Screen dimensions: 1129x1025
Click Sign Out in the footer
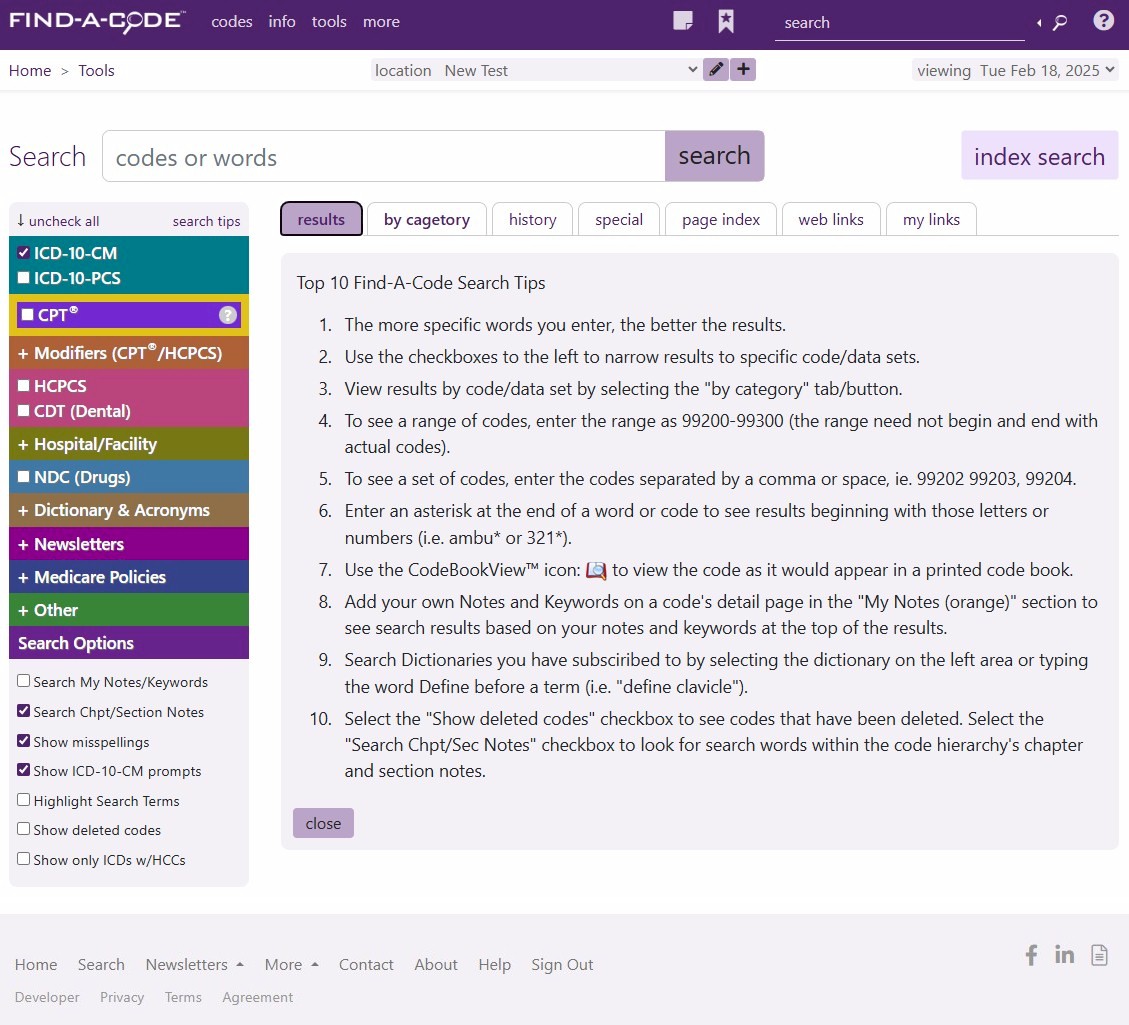[x=562, y=965]
